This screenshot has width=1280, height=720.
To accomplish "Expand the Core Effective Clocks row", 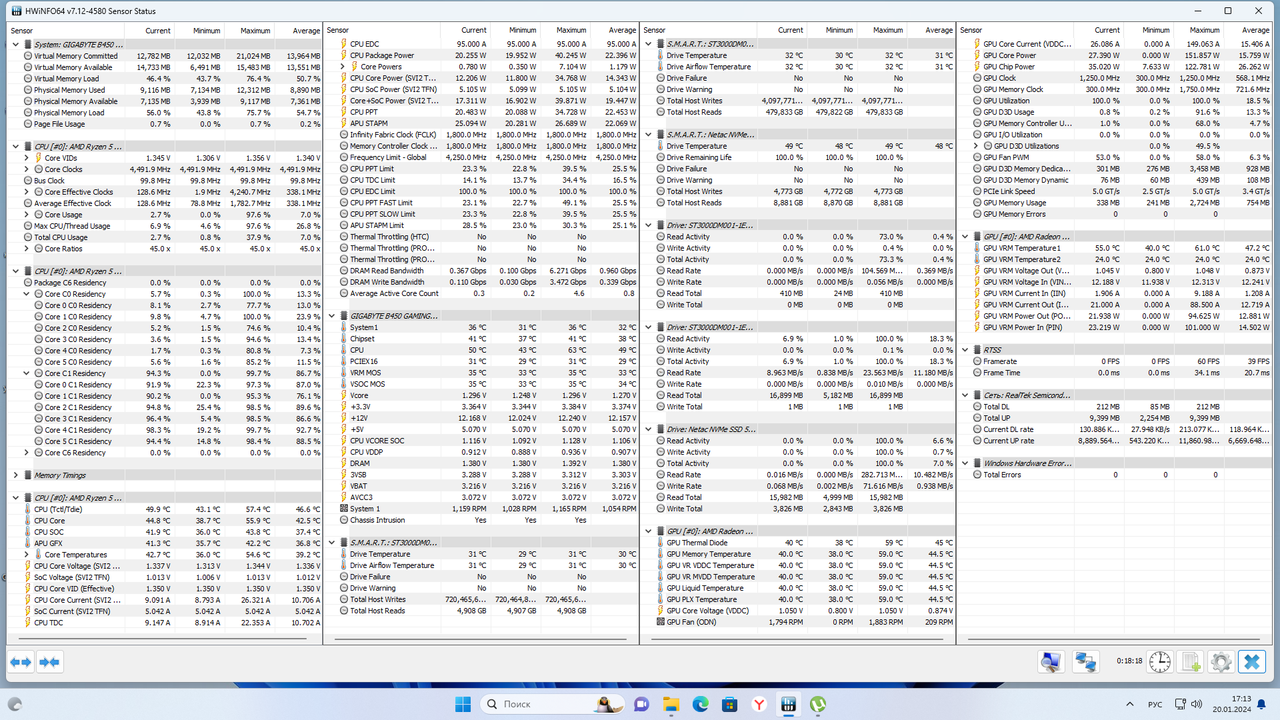I will coord(27,192).
